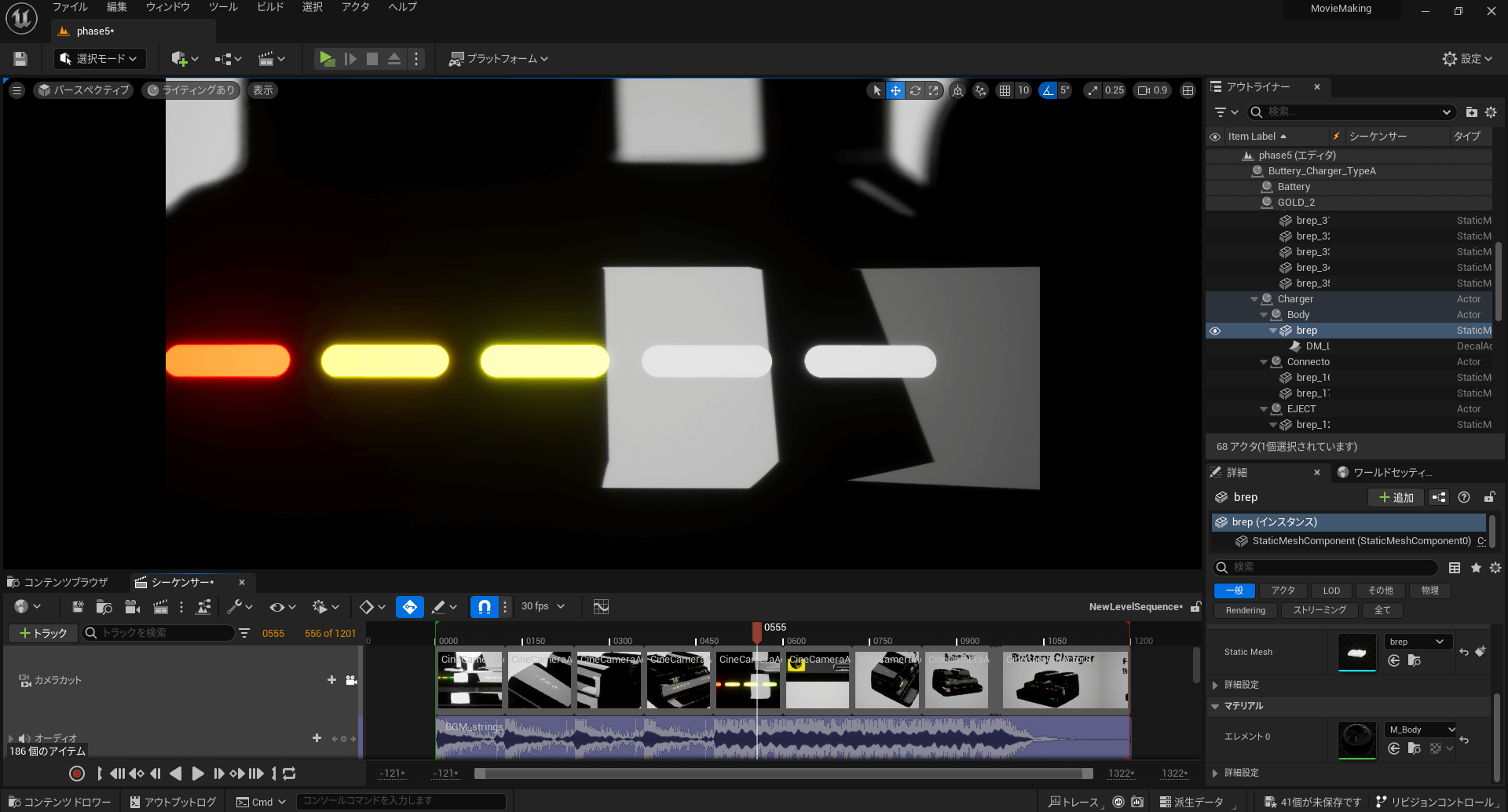
Task: Click the Static Mesh thumbnail preview
Action: tap(1356, 653)
